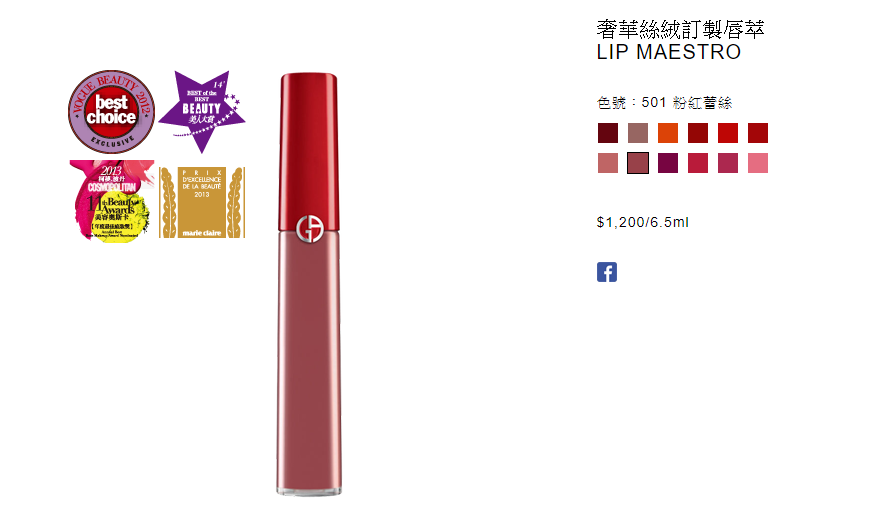Select the outlined 501 shade swatch
This screenshot has height=513, width=872.
pyautogui.click(x=638, y=163)
